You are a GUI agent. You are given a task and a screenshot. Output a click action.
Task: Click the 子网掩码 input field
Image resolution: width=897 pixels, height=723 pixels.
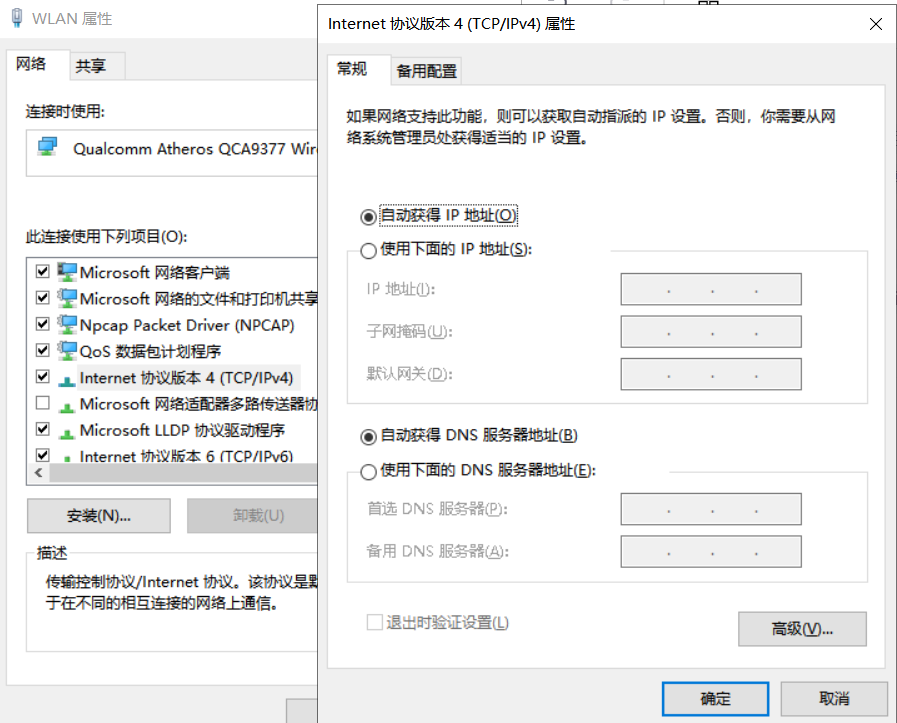(711, 332)
